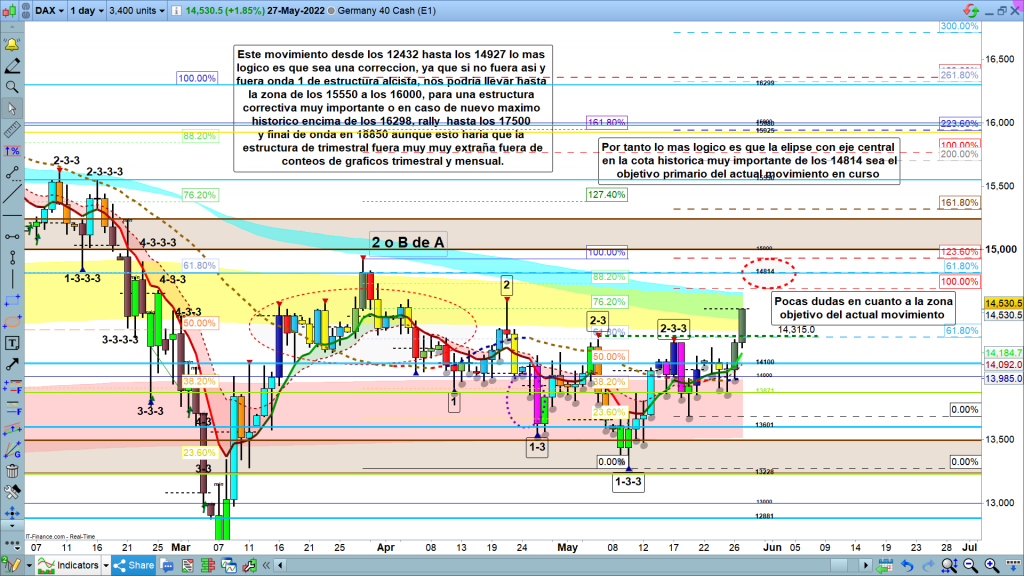Viewport: 1024px width, 576px height.
Task: Activate the magnifier zoom tool
Action: coord(13,87)
